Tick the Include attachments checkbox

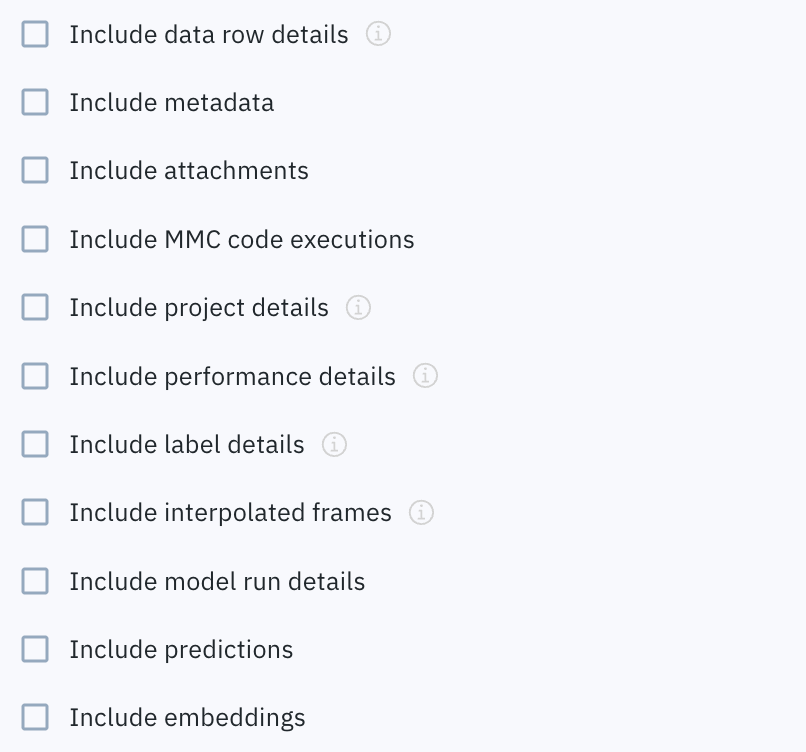tap(35, 171)
